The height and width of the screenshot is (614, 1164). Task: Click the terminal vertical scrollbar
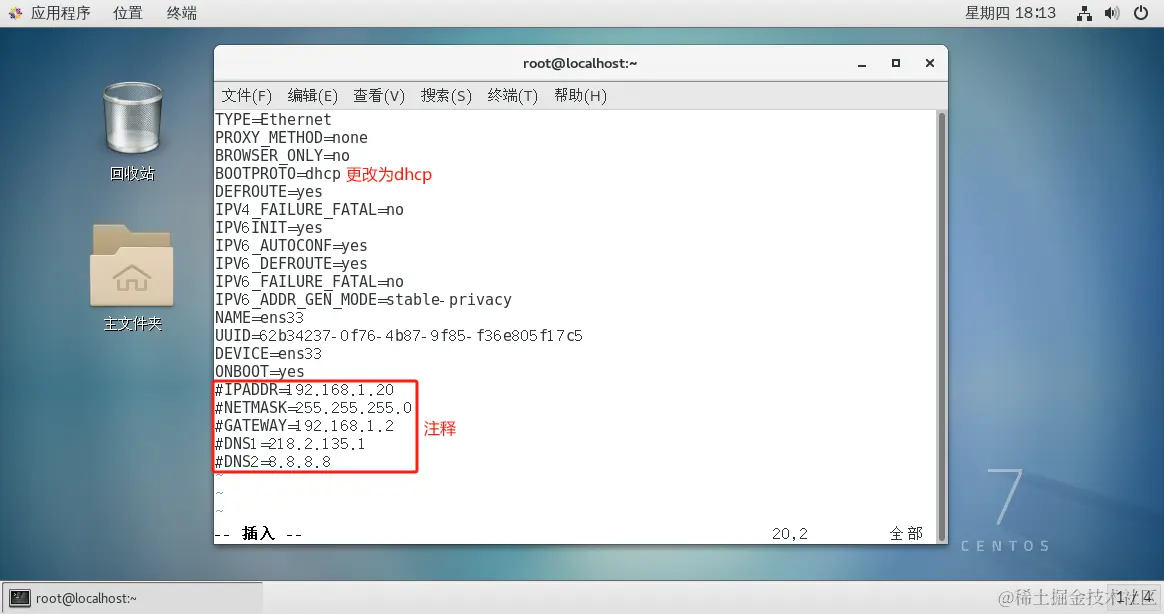click(x=942, y=327)
